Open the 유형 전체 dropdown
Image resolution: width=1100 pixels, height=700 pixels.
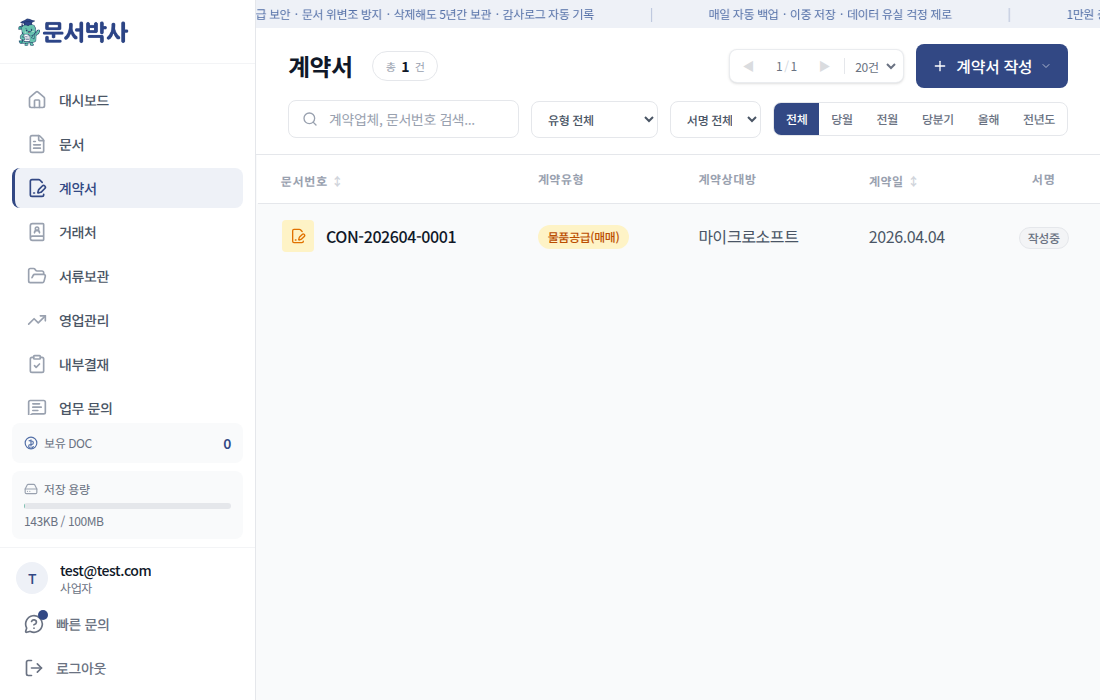[x=594, y=118]
